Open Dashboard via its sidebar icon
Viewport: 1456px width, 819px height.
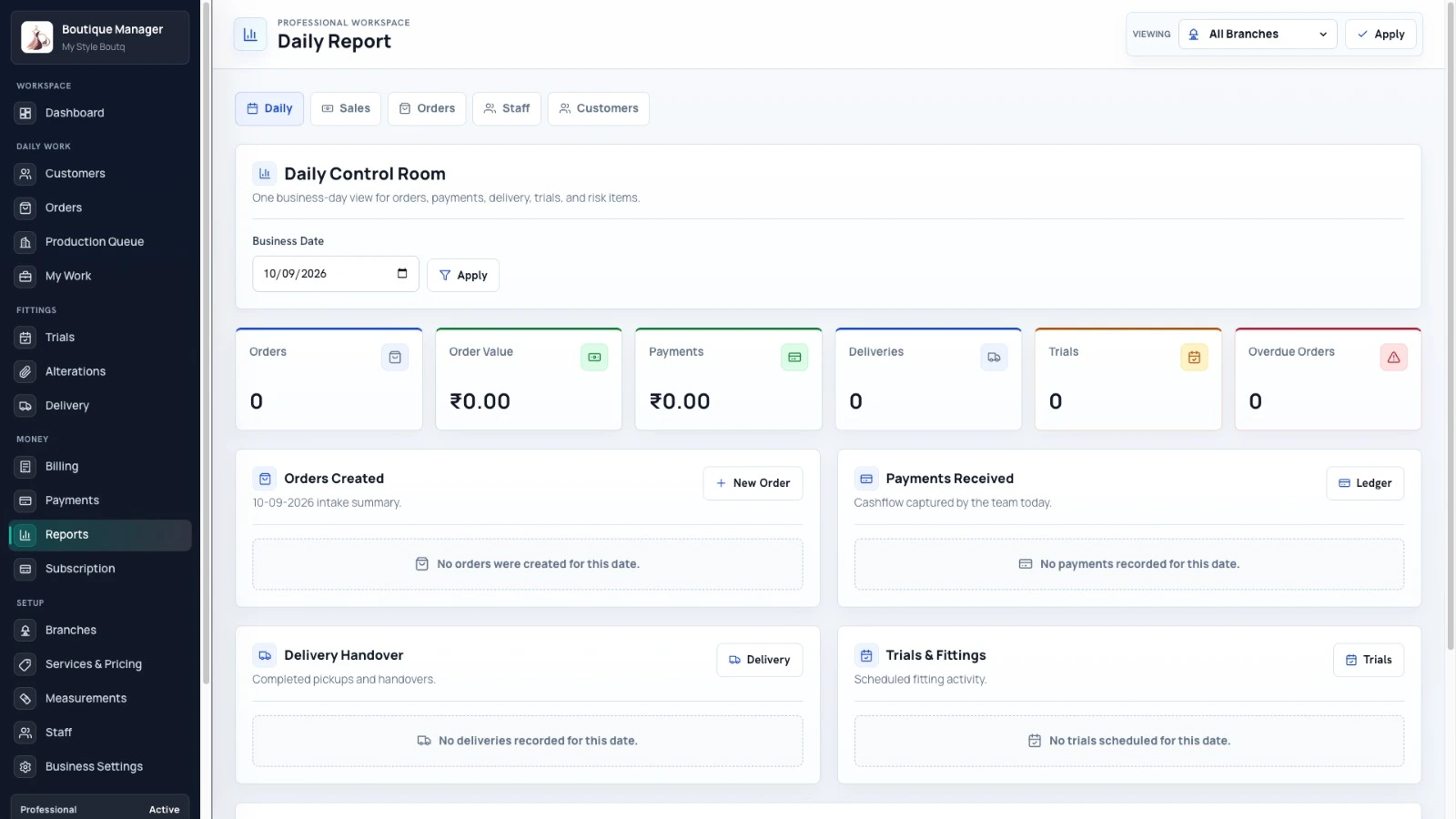coord(25,113)
